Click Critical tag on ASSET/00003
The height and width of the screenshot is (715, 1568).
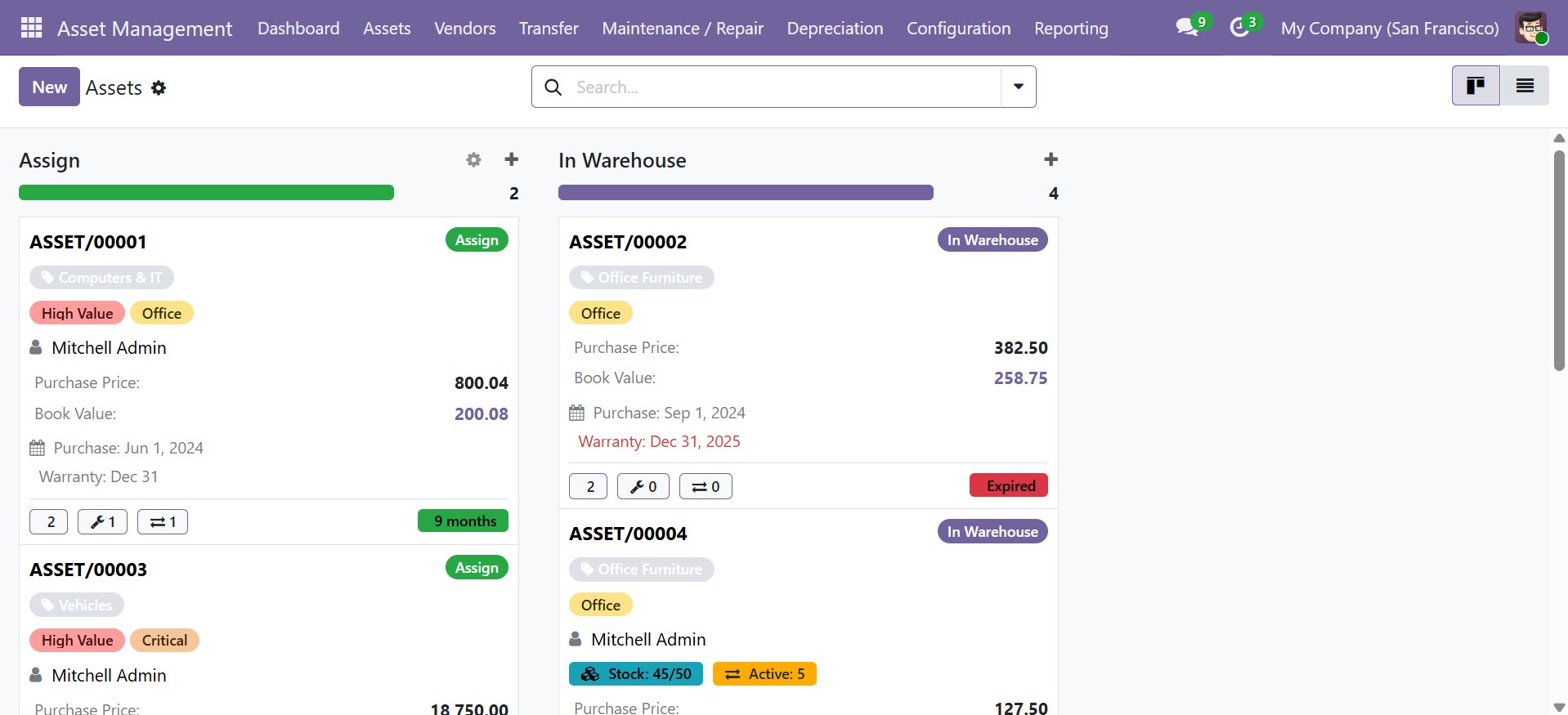164,640
